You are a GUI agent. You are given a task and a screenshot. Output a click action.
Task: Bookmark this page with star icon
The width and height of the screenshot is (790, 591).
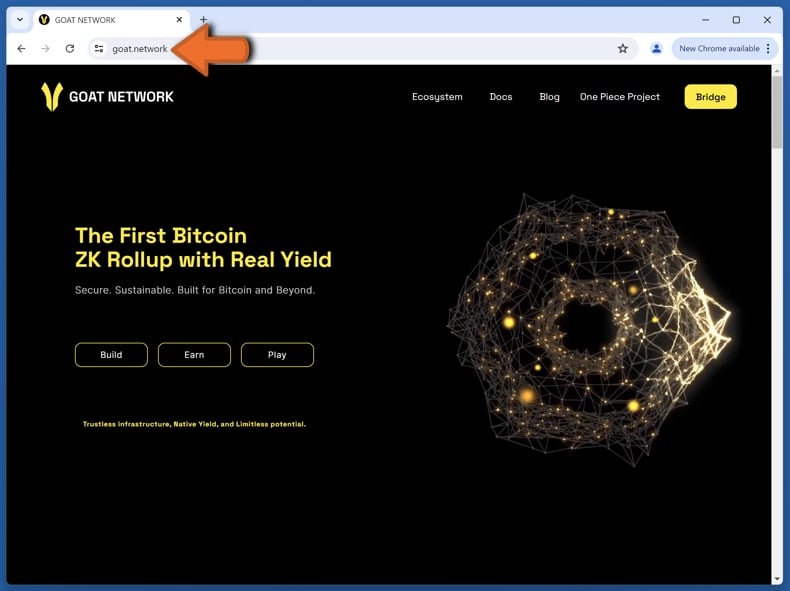pyautogui.click(x=623, y=48)
